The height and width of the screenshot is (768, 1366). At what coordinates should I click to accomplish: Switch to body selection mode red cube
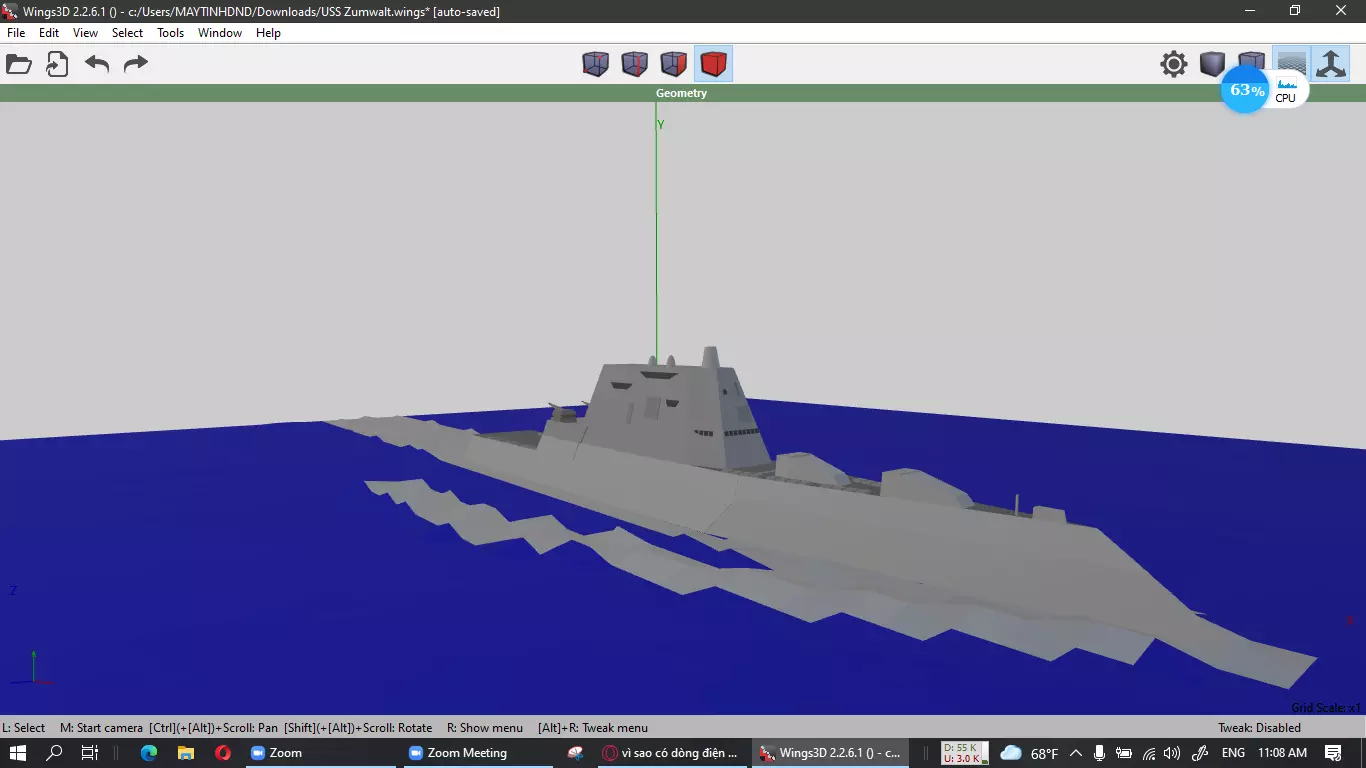click(x=713, y=65)
